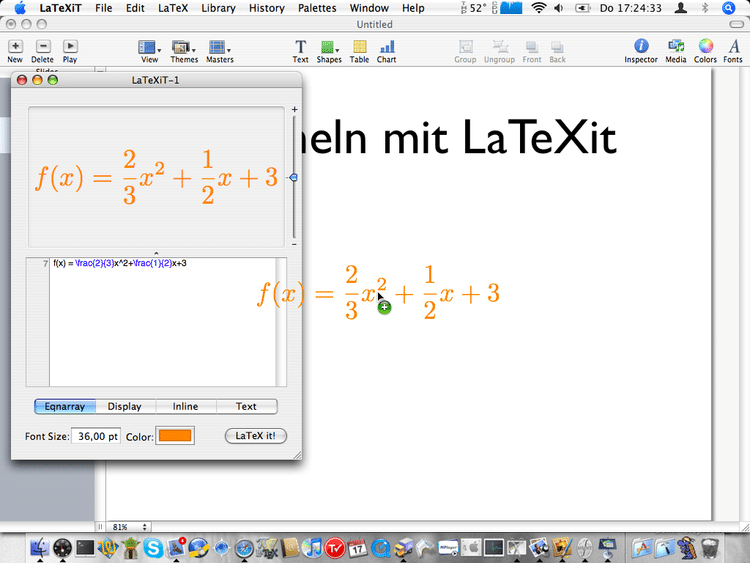Image resolution: width=750 pixels, height=563 pixels.
Task: Switch to Inline mode
Action: point(185,407)
